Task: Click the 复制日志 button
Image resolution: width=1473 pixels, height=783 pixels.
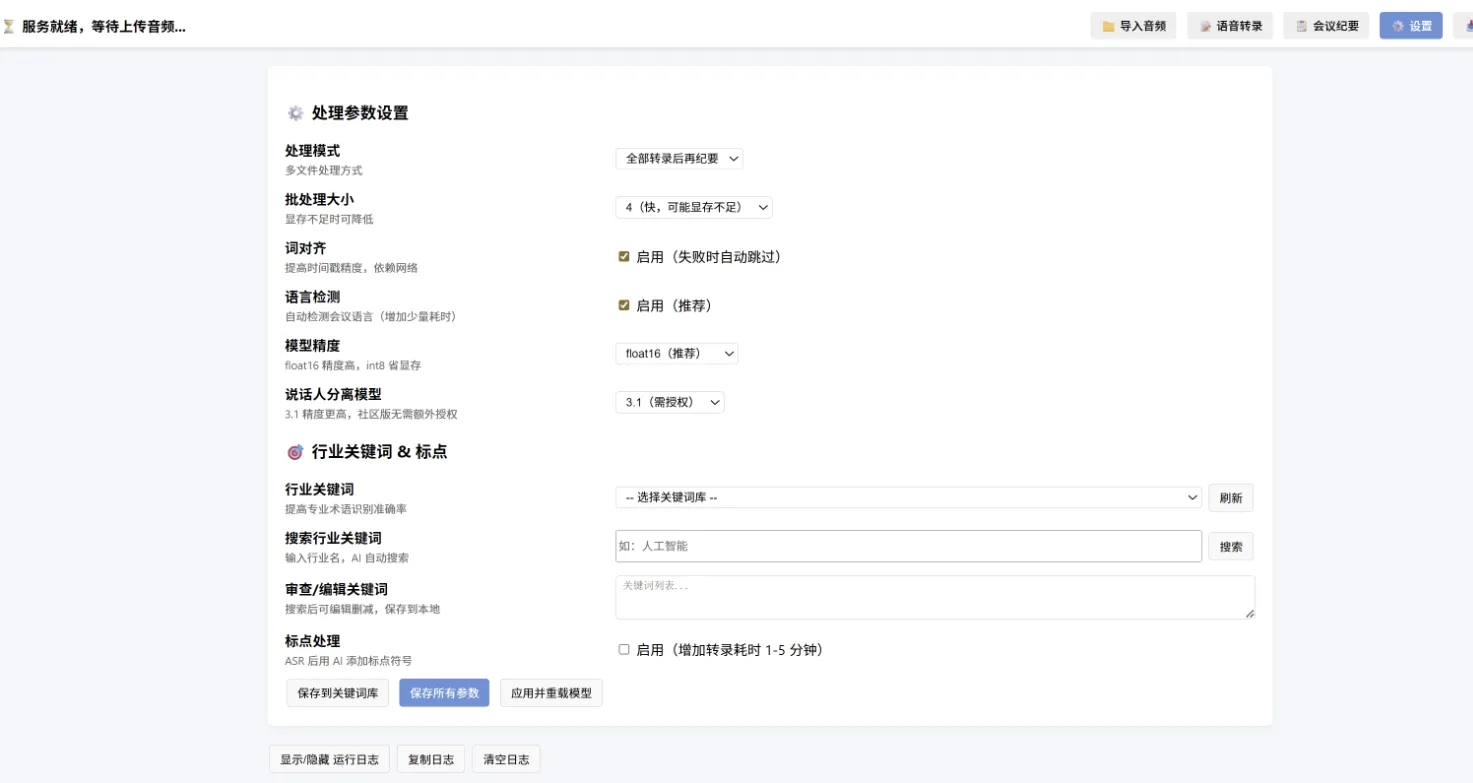Action: (431, 760)
